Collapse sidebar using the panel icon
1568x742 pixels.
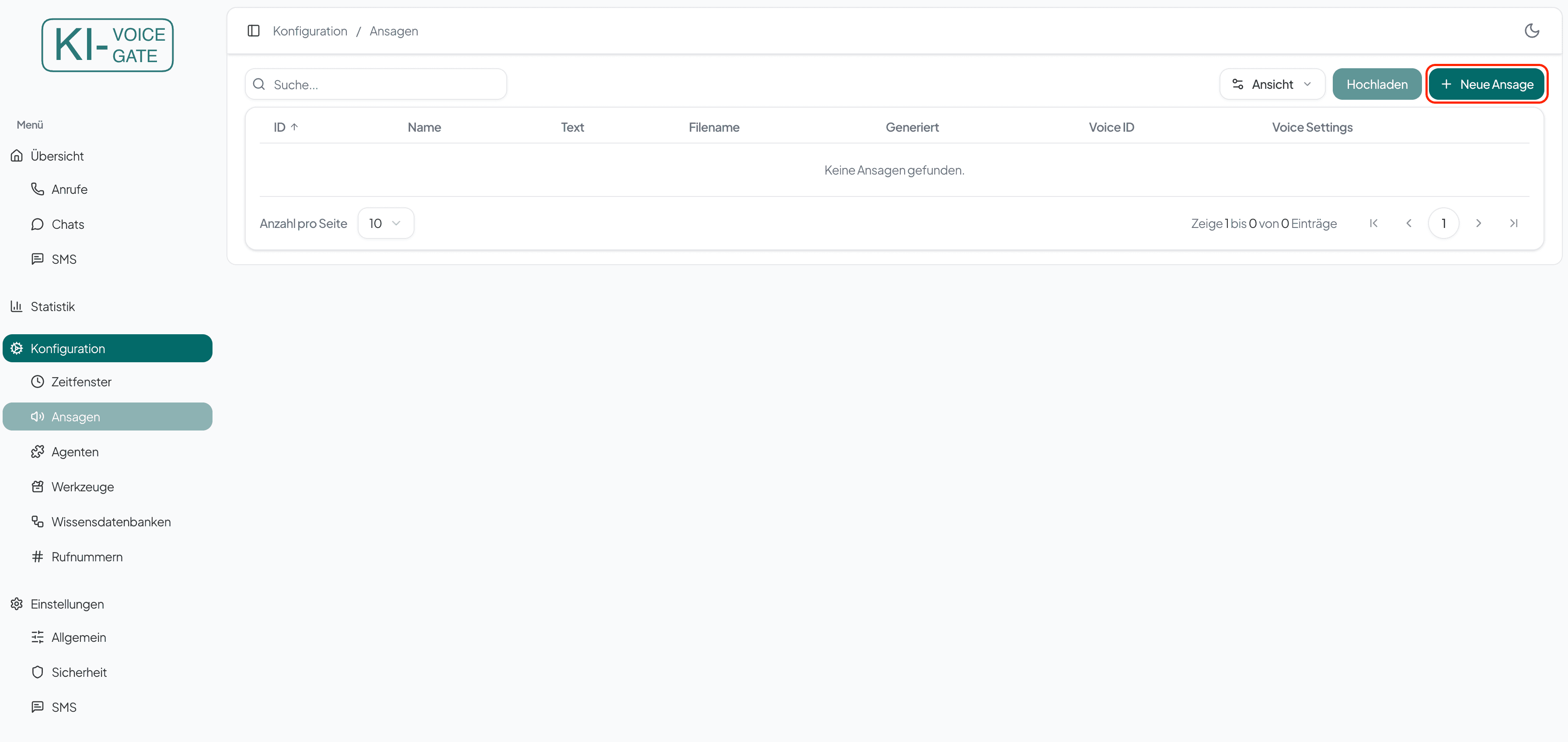click(x=254, y=31)
